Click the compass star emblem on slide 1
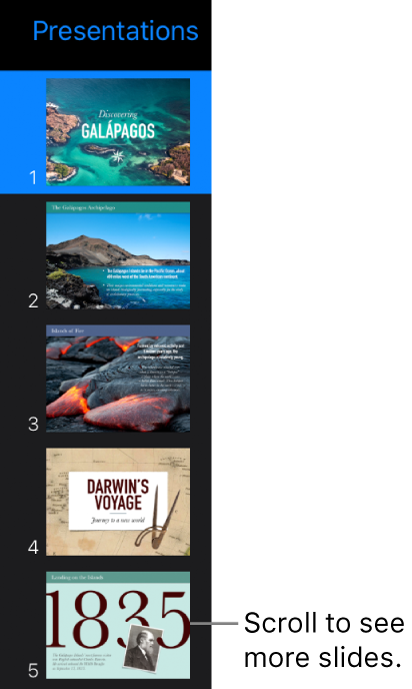The image size is (412, 689). click(x=117, y=156)
